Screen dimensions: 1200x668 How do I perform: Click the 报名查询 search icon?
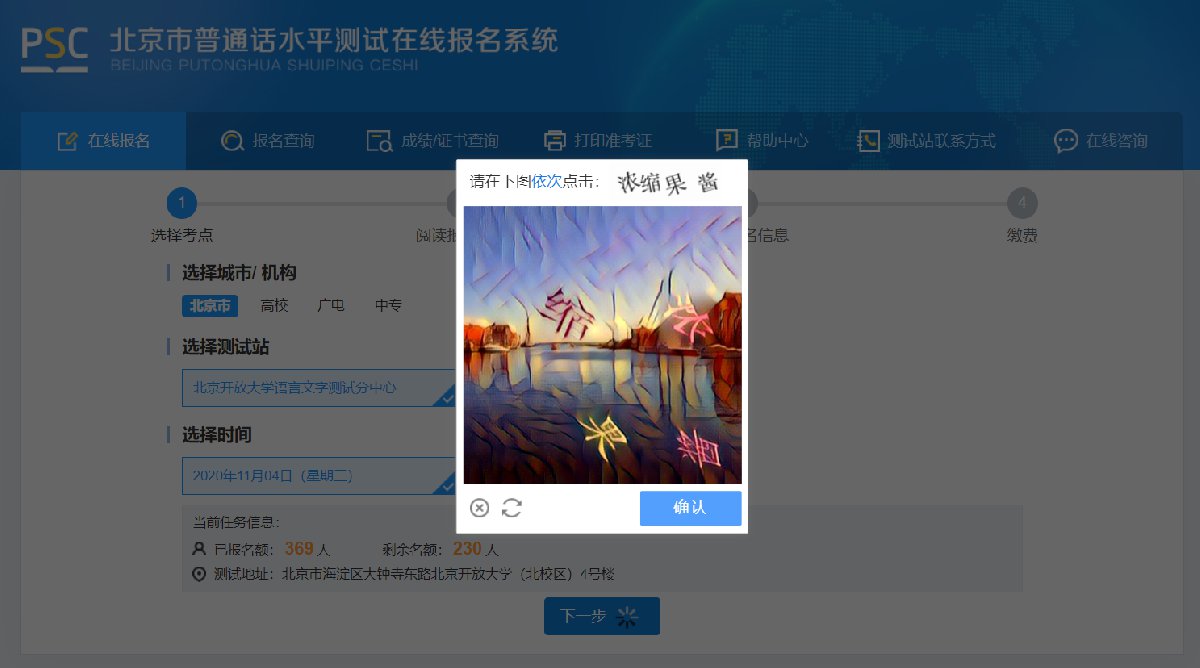(232, 141)
